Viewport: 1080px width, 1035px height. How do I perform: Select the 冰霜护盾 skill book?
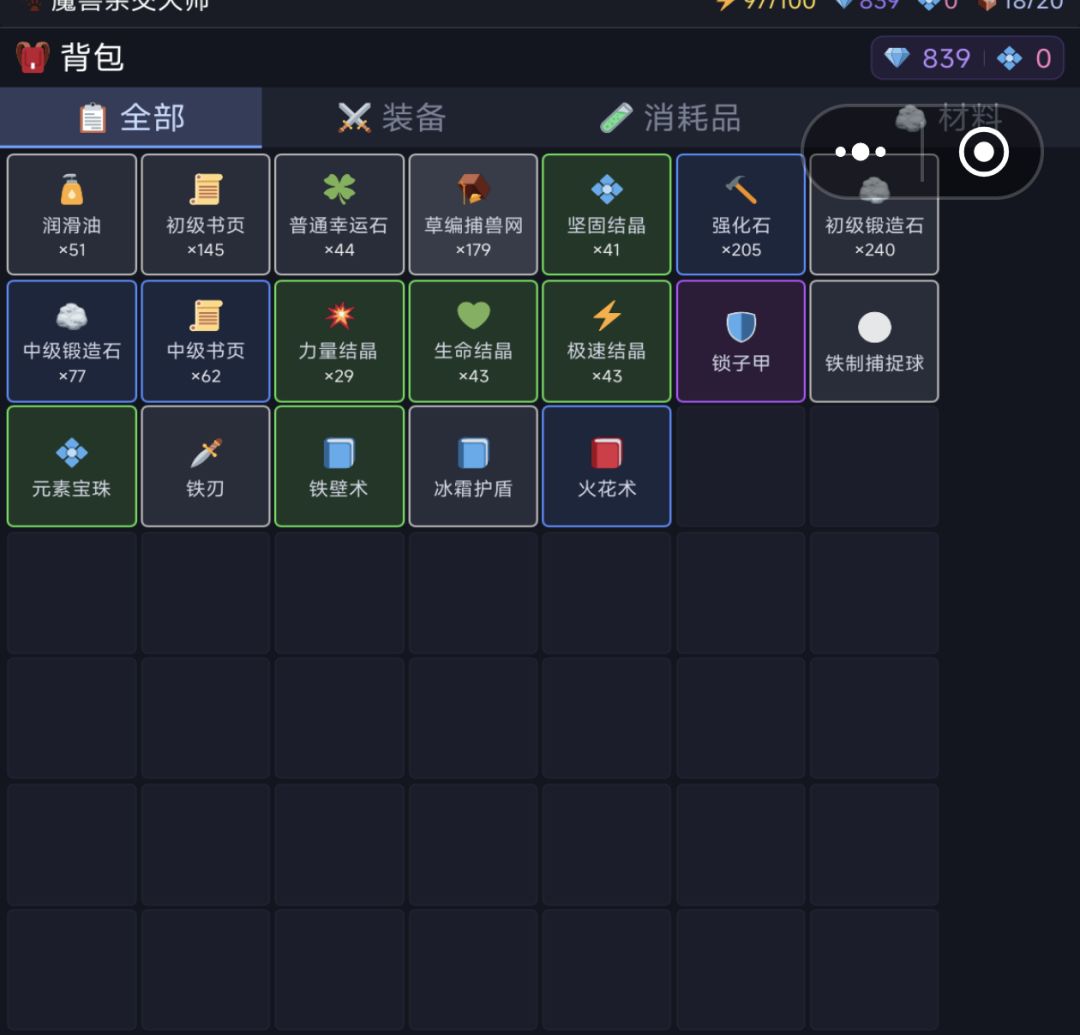(x=473, y=466)
